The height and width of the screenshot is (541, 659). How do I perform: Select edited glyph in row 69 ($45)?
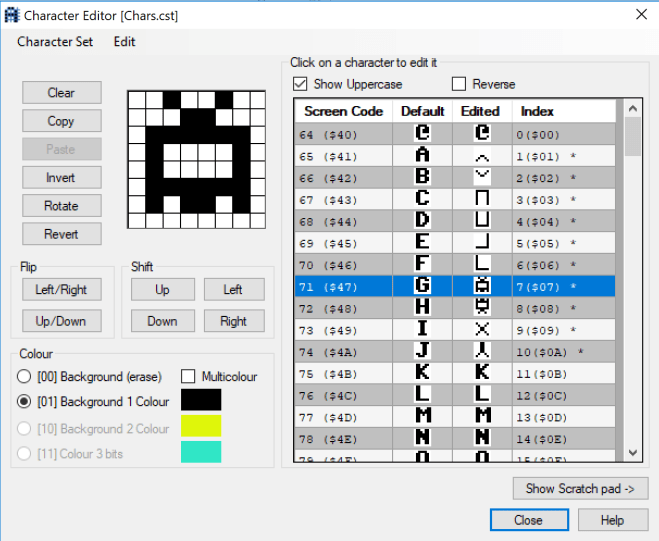[482, 243]
